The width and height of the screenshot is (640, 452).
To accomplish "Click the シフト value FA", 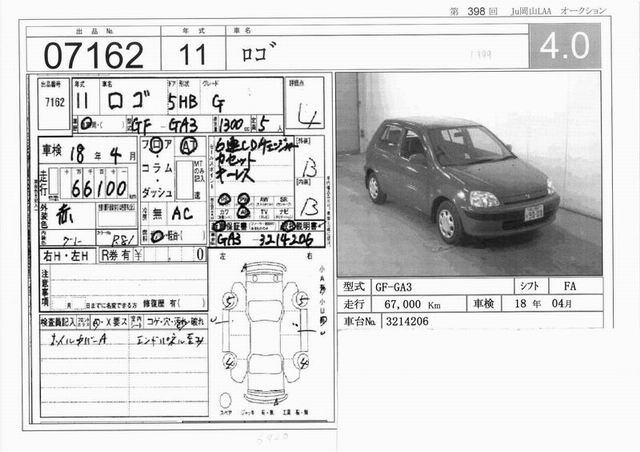I will 570,286.
